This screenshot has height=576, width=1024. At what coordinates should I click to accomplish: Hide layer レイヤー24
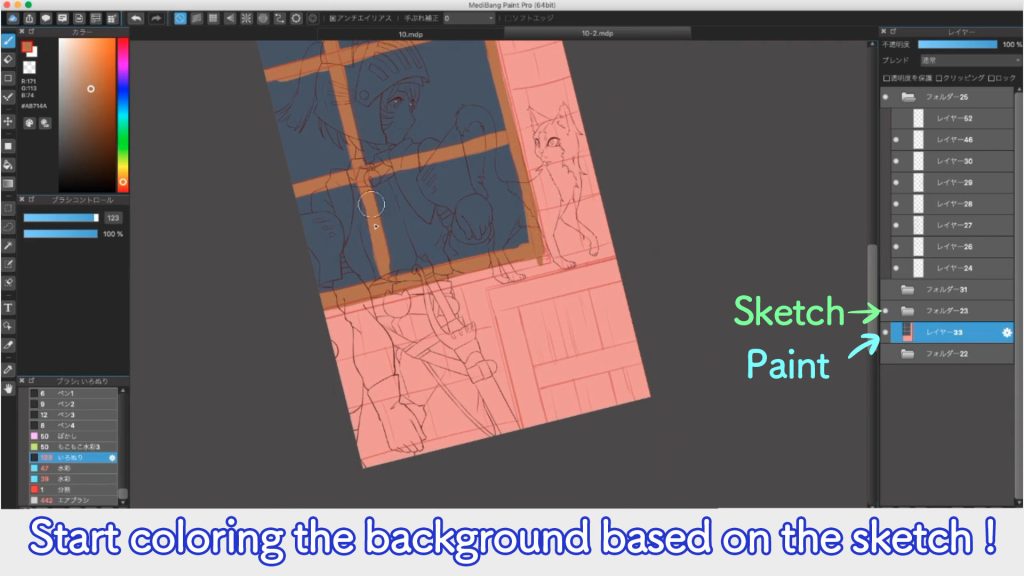[895, 268]
